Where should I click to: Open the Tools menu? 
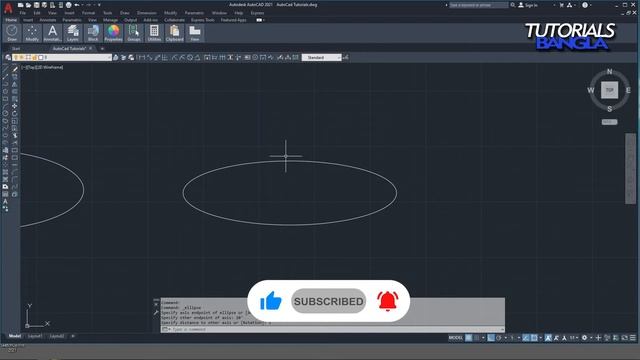click(x=107, y=13)
